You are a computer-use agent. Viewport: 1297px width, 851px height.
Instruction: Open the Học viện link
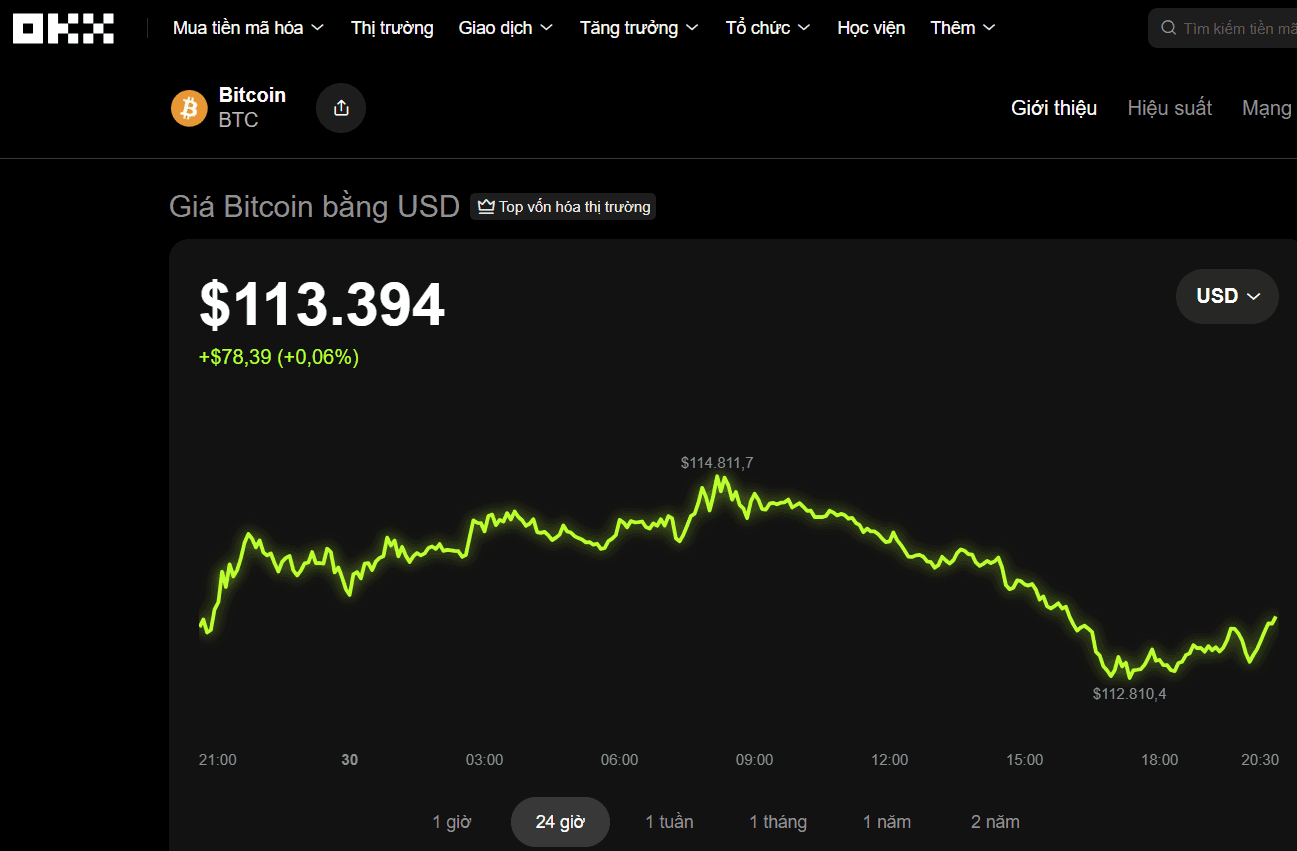[x=871, y=28]
